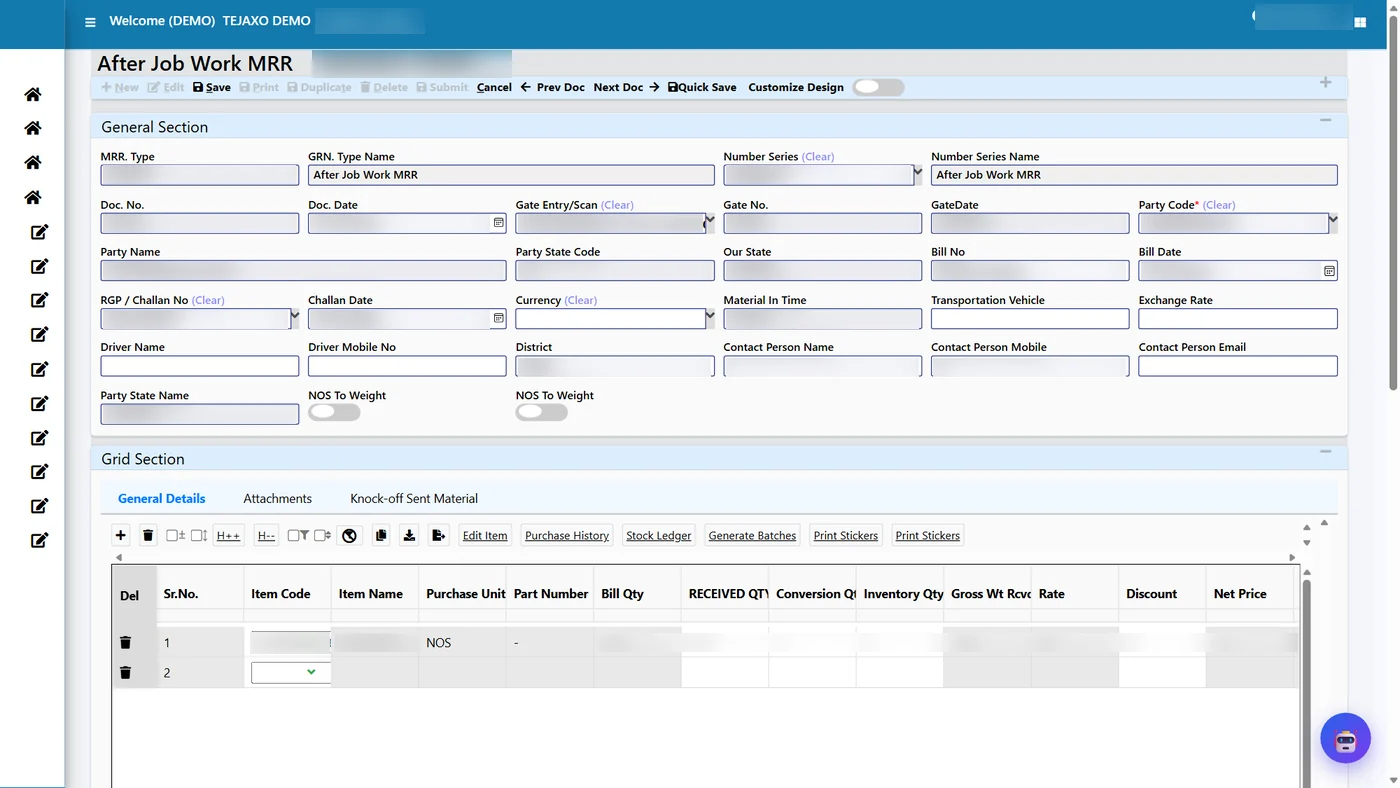Open the Gate Entry/Scan dropdown
The width and height of the screenshot is (1400, 788).
709,222
